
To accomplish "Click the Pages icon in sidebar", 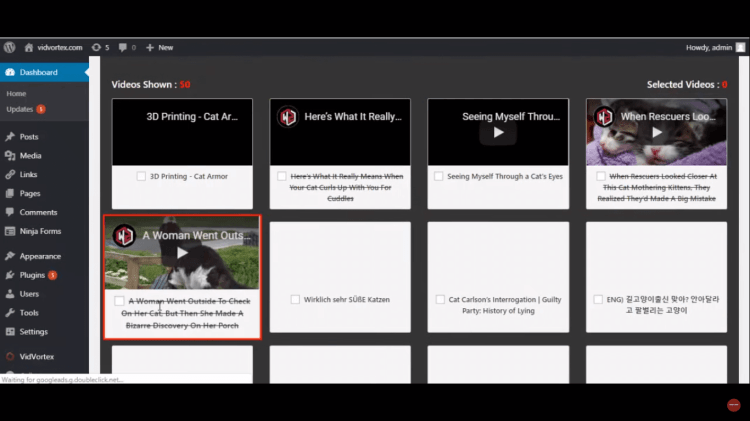I will [x=10, y=193].
